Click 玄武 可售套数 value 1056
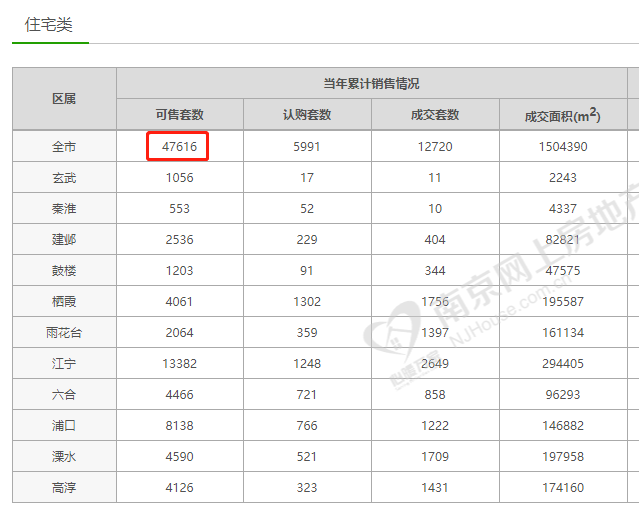 (x=179, y=178)
